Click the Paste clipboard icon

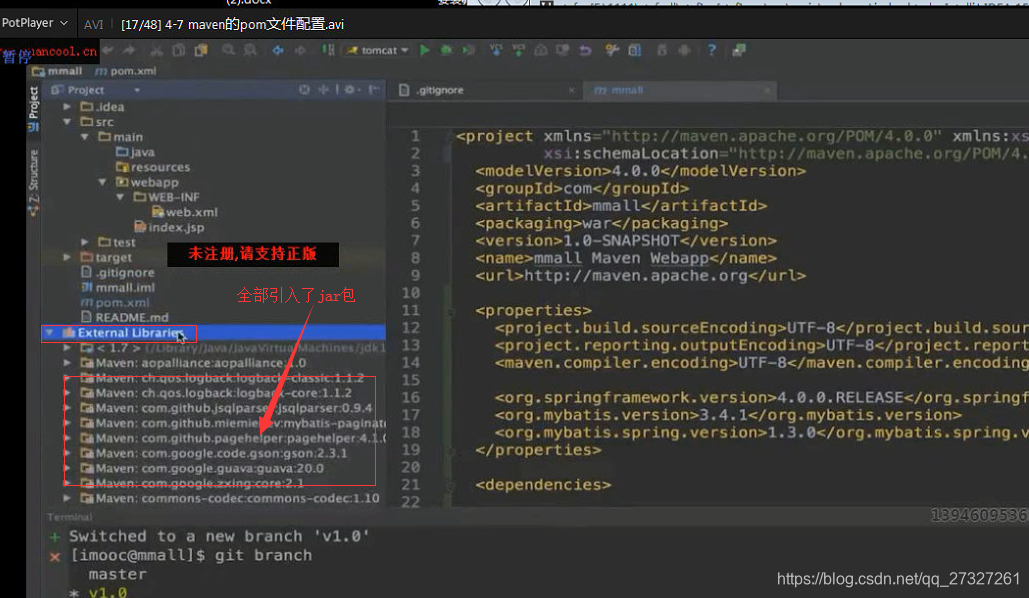pos(201,51)
